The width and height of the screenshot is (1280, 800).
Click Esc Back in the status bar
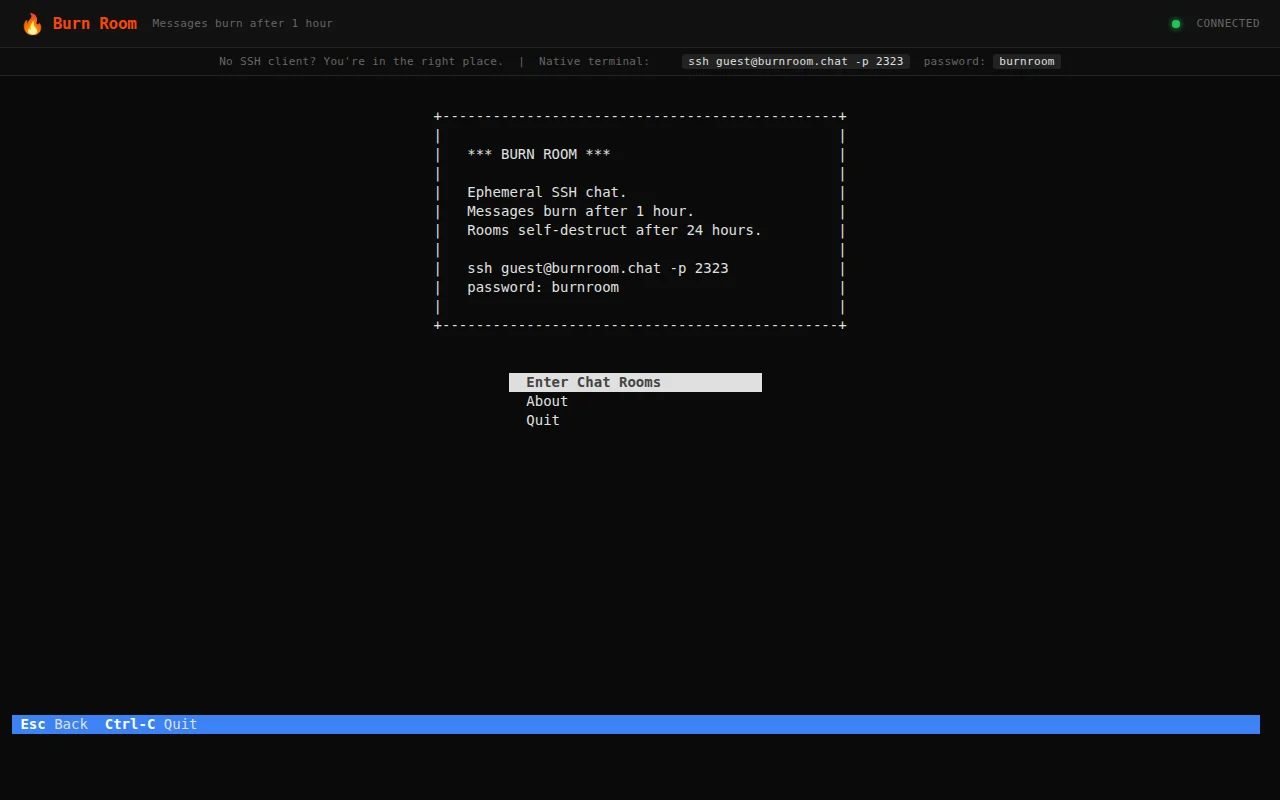[x=54, y=724]
